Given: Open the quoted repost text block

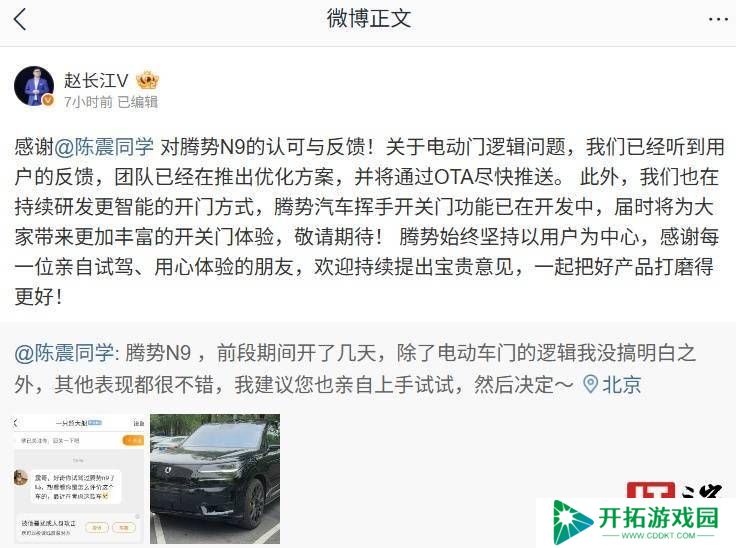Looking at the screenshot, I should point(354,369).
